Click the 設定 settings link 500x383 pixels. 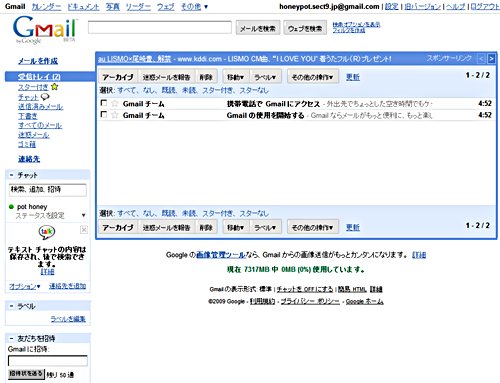(392, 6)
